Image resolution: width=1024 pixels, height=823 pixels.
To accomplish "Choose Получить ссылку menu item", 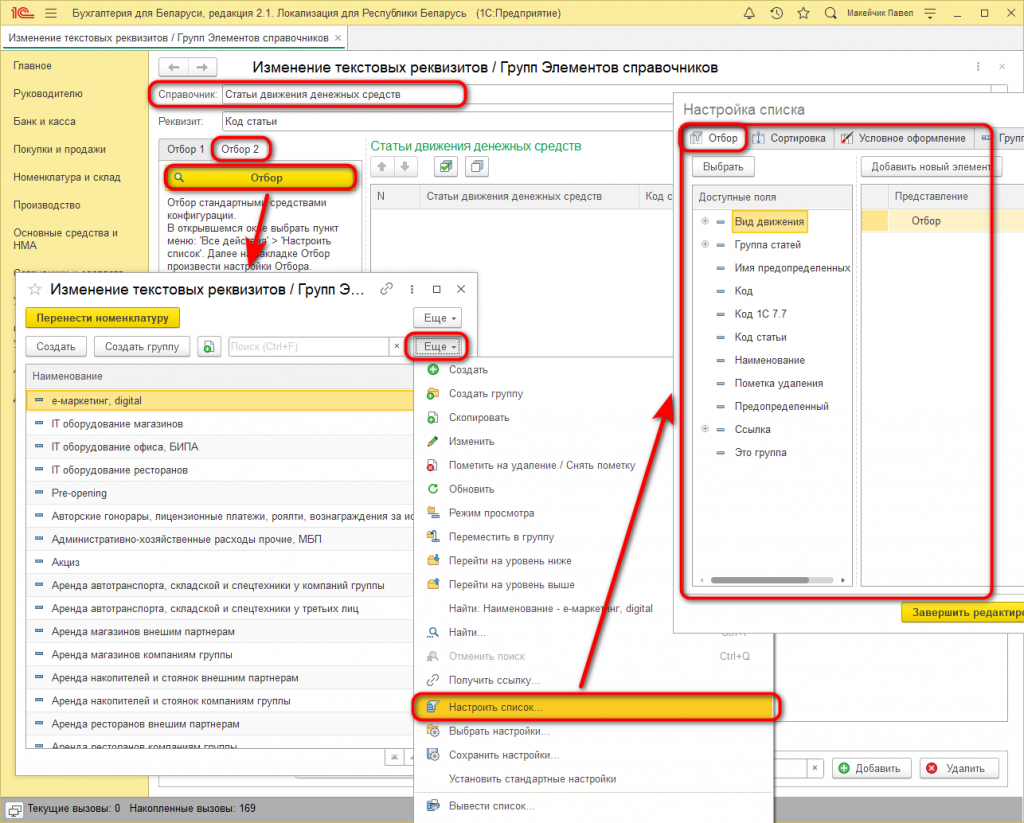I will [x=594, y=681].
